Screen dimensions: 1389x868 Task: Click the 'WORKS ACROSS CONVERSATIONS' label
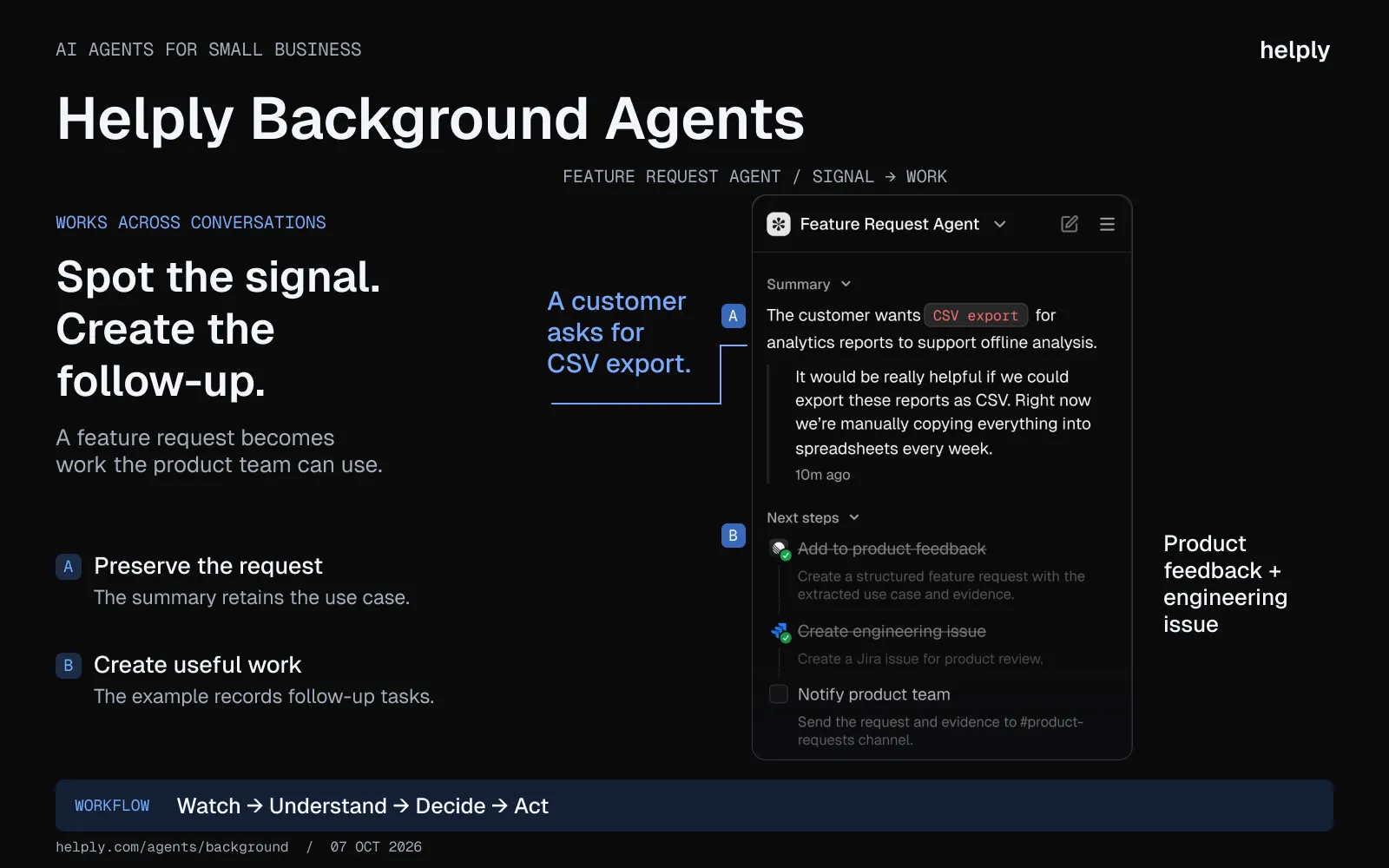pyautogui.click(x=191, y=223)
